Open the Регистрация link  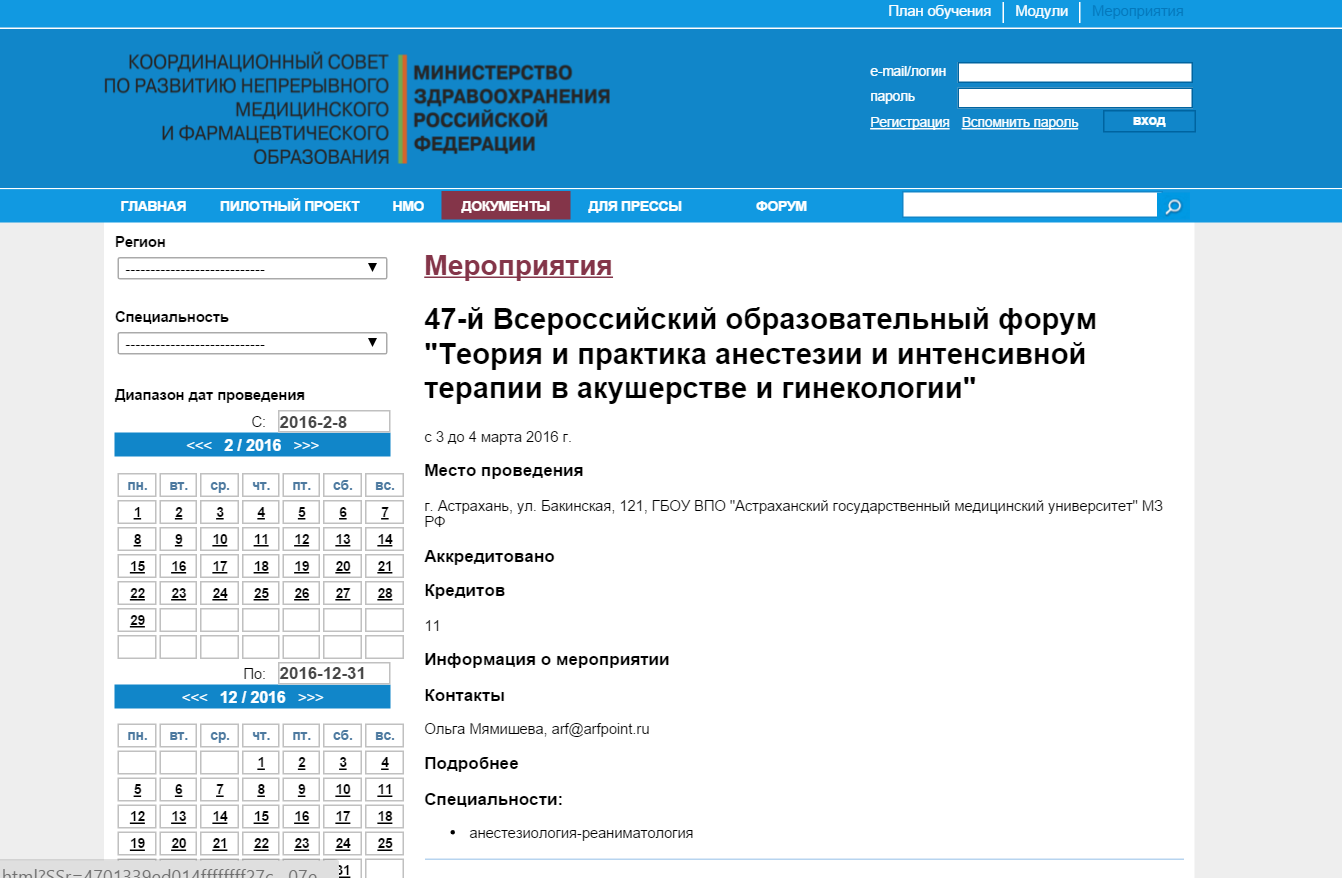point(910,122)
